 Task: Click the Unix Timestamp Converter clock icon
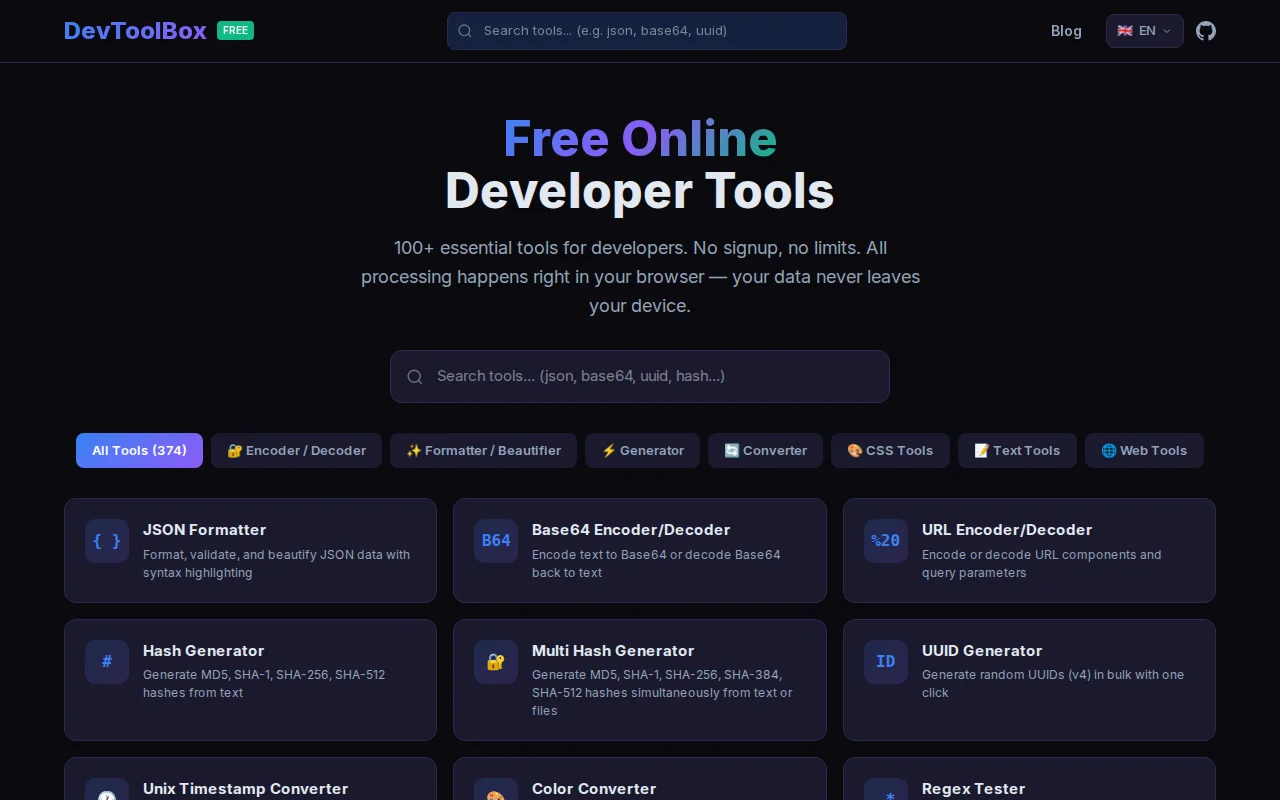point(107,789)
